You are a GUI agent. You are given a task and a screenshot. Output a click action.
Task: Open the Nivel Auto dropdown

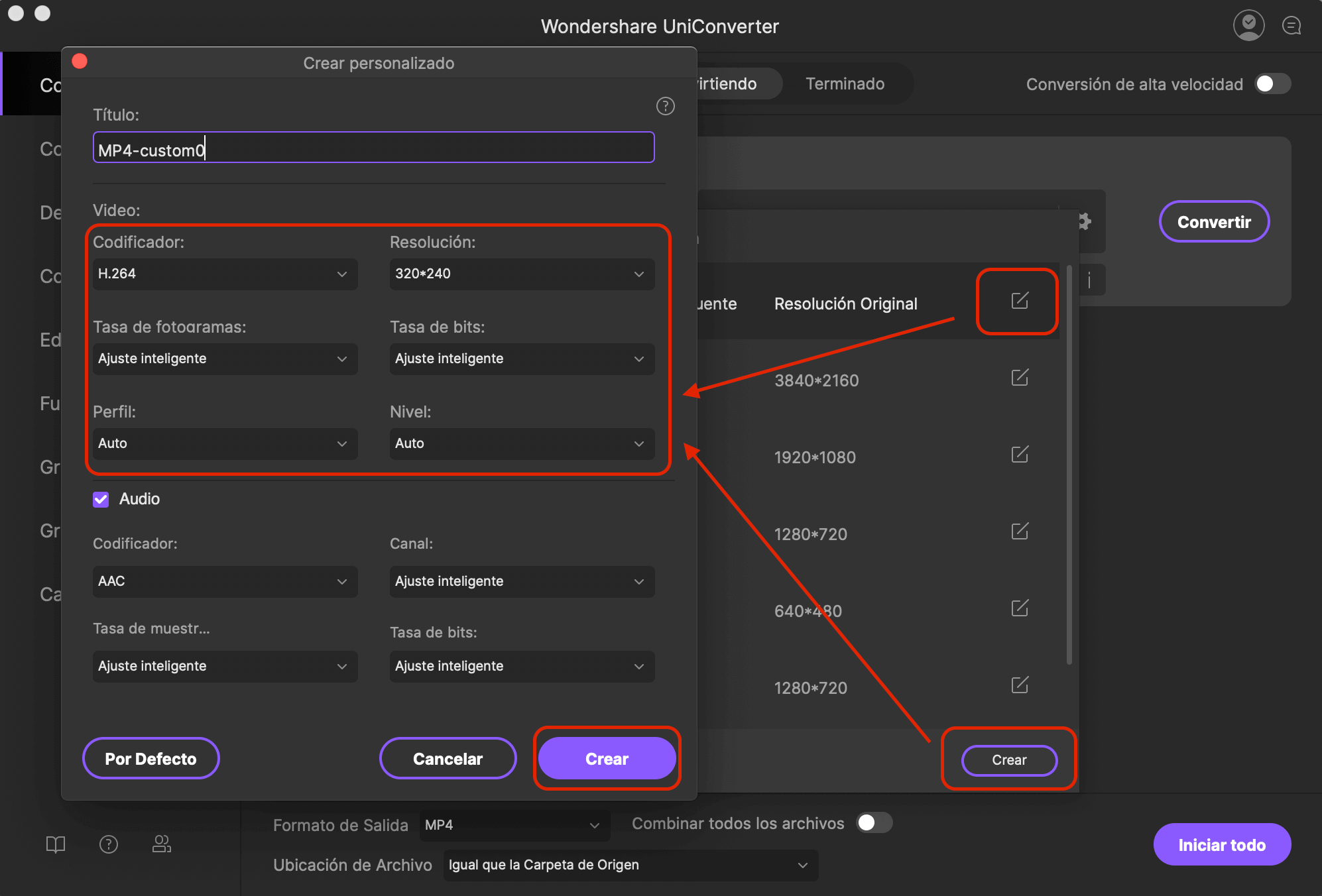[x=522, y=443]
